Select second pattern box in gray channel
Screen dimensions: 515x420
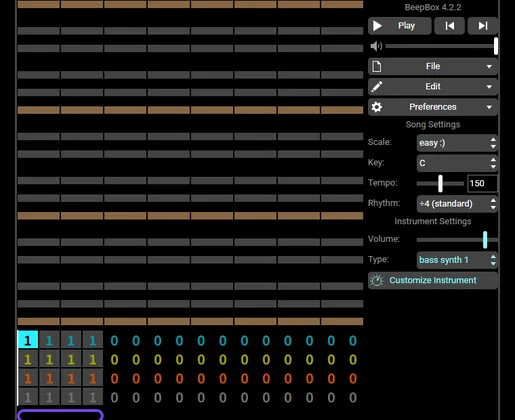click(49, 397)
